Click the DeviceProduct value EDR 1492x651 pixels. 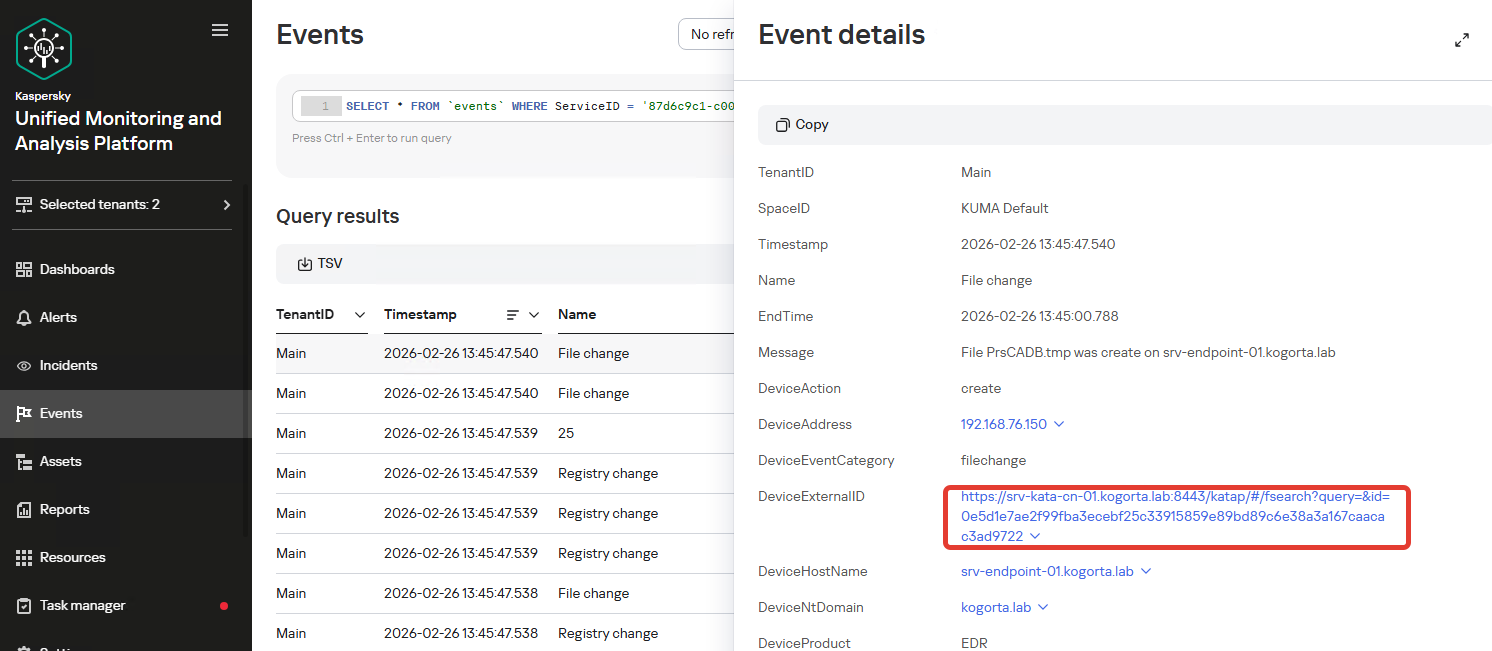pyautogui.click(x=973, y=643)
